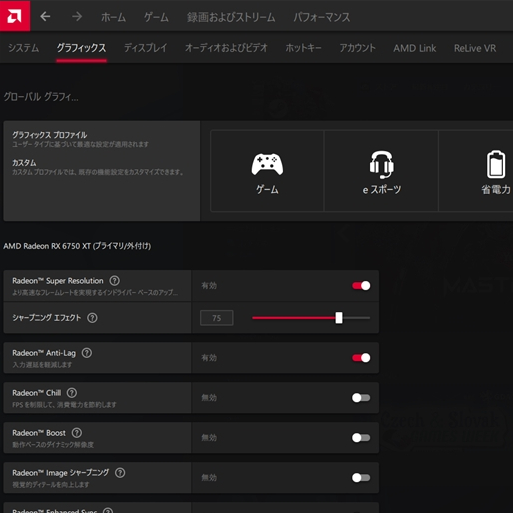Open the ゲーム top menu
513x513 pixels.
[x=156, y=17]
